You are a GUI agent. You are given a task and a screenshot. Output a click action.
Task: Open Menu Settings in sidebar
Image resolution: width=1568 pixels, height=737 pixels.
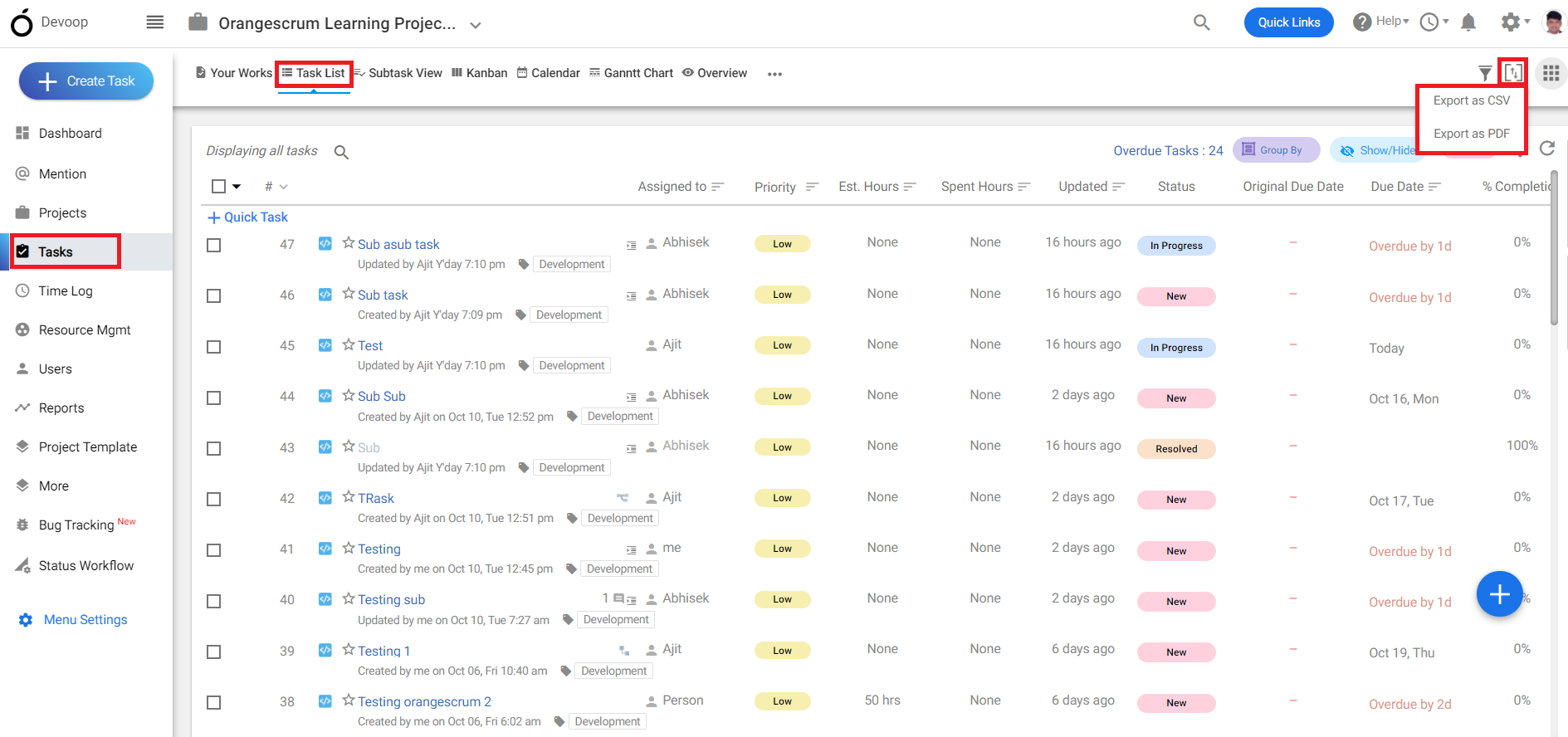(x=73, y=620)
